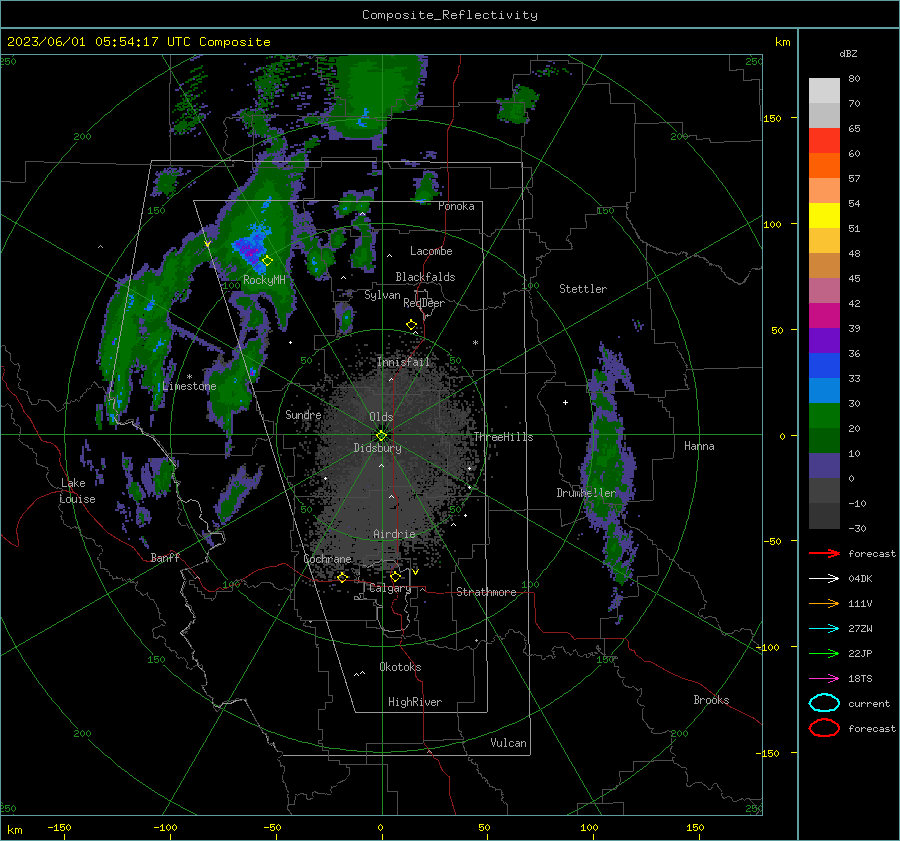Click the yellow radar-site diamond at Didsbury
This screenshot has height=841, width=900.
(381, 435)
